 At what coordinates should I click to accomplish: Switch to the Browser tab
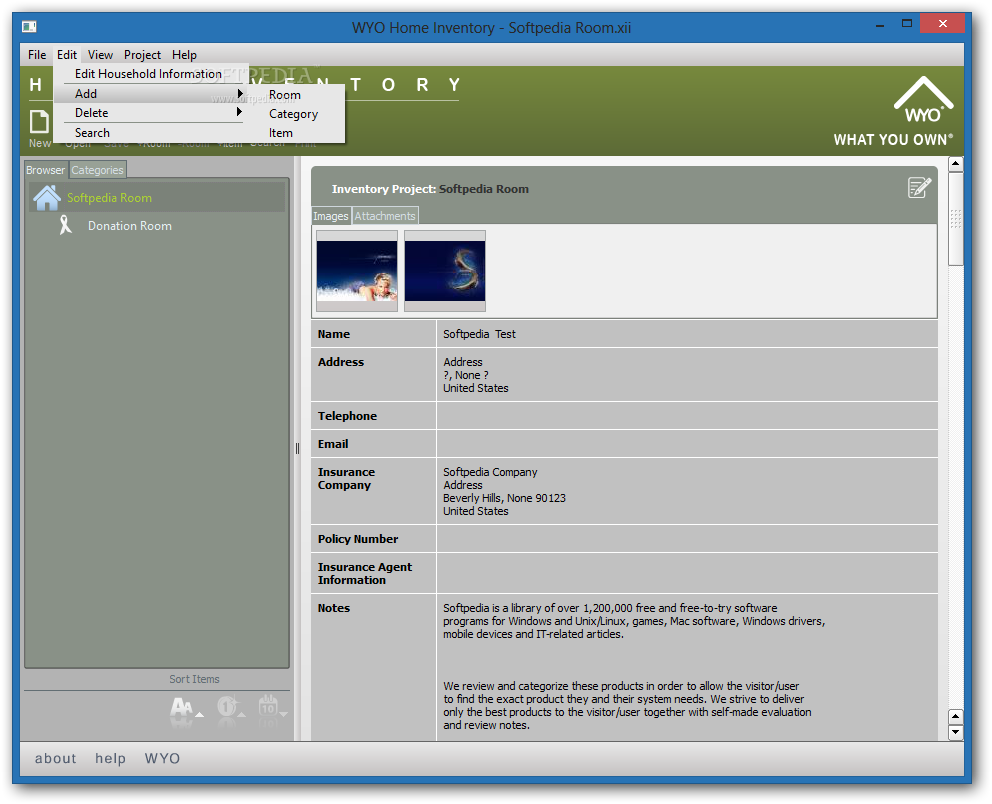pyautogui.click(x=45, y=170)
